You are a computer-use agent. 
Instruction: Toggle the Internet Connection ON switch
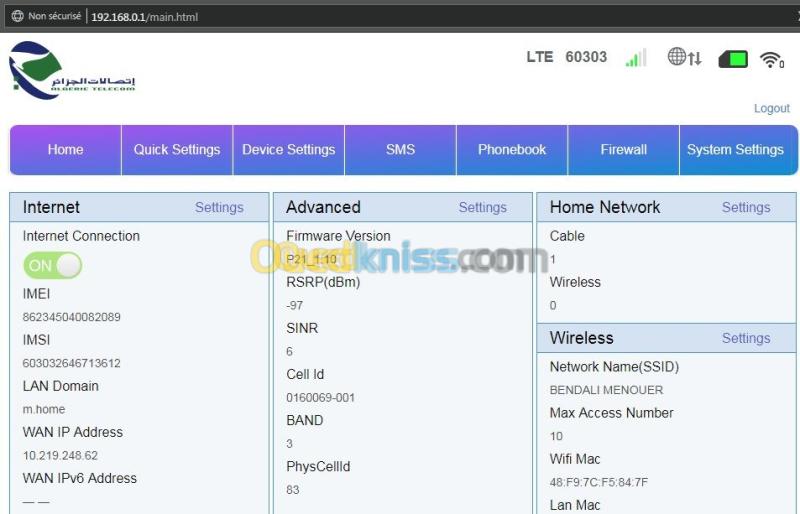point(53,265)
